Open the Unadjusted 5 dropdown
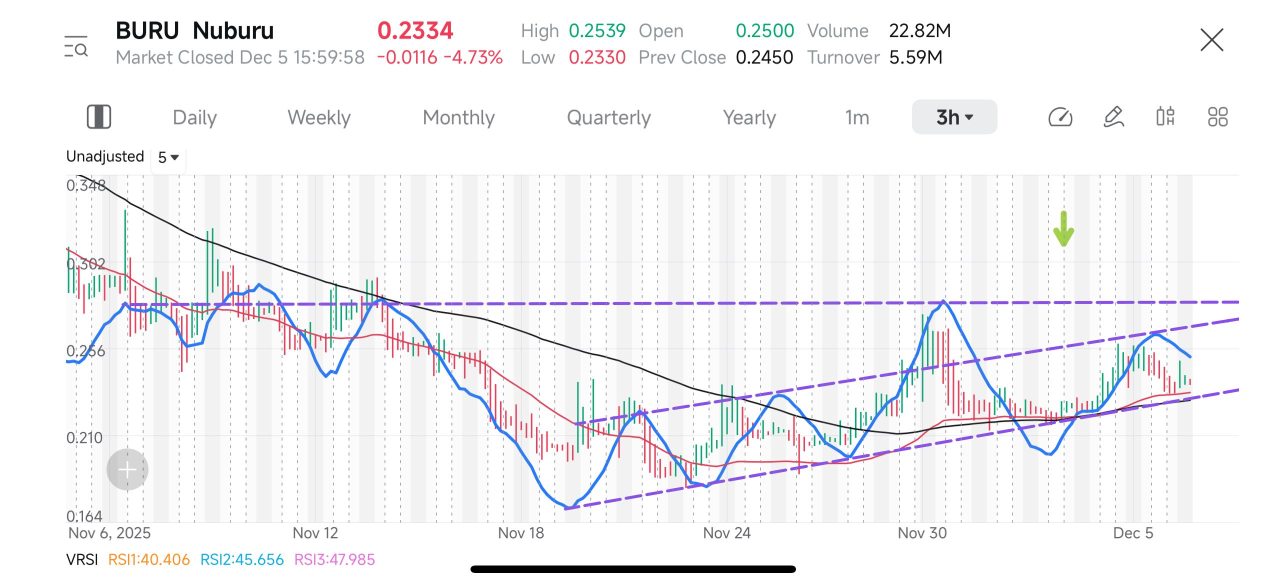Image resolution: width=1266 pixels, height=585 pixels. point(168,157)
